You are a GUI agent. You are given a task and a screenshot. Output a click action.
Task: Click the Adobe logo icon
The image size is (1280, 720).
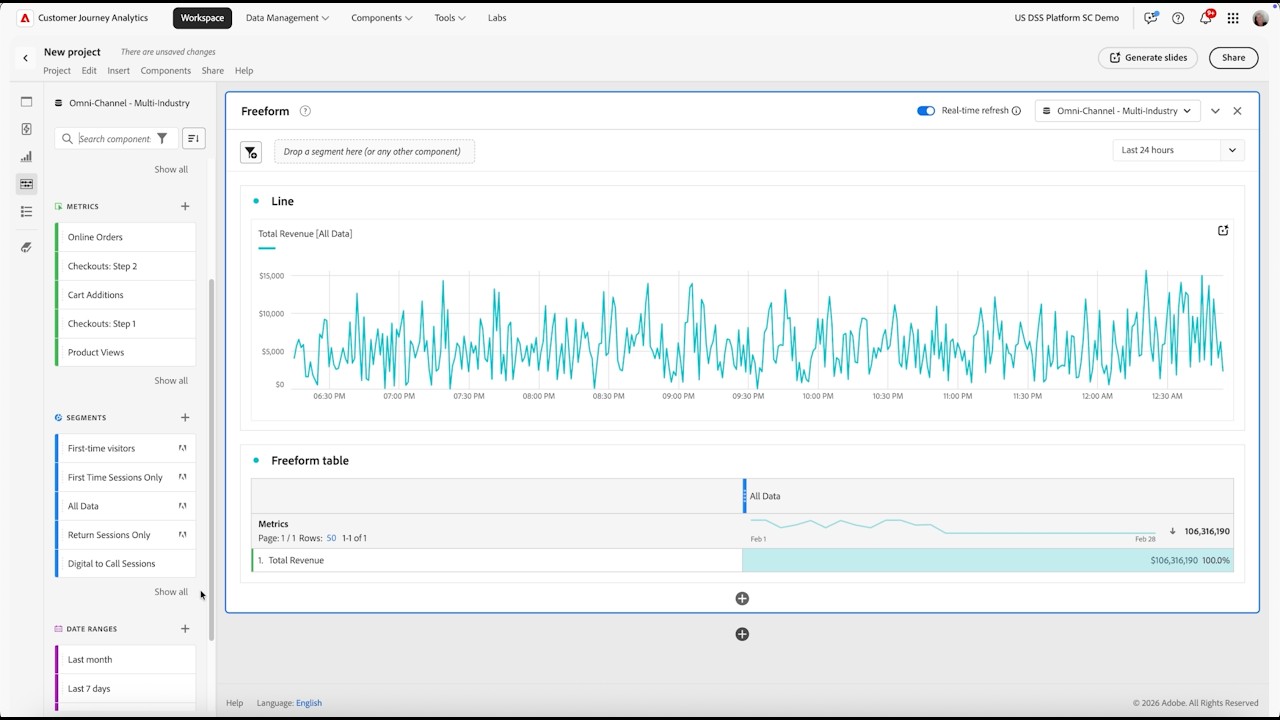pyautogui.click(x=25, y=18)
